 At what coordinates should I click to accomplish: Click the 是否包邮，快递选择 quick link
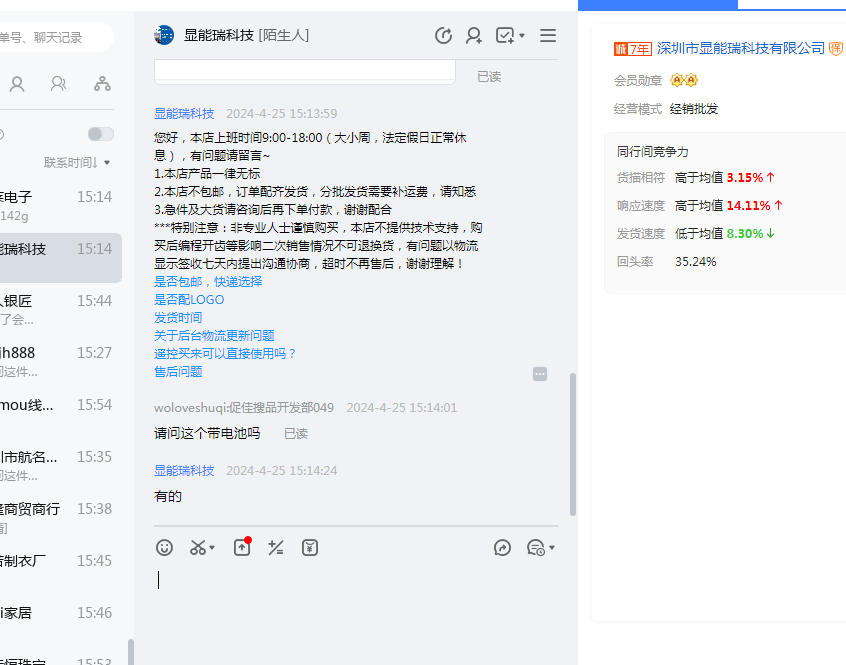pyautogui.click(x=208, y=282)
